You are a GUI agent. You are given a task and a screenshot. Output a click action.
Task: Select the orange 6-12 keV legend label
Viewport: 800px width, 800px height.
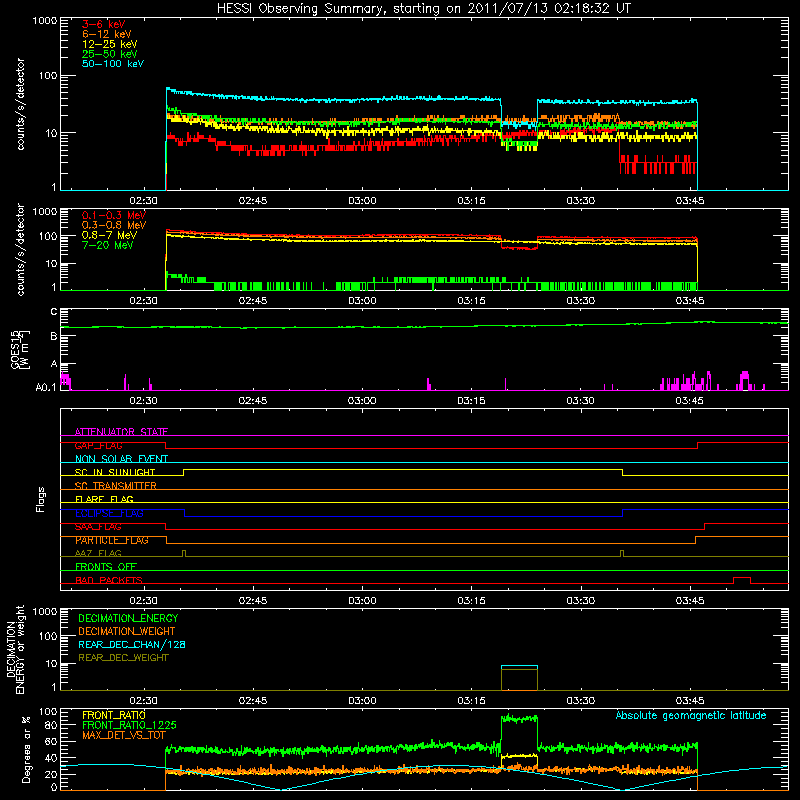[107, 34]
